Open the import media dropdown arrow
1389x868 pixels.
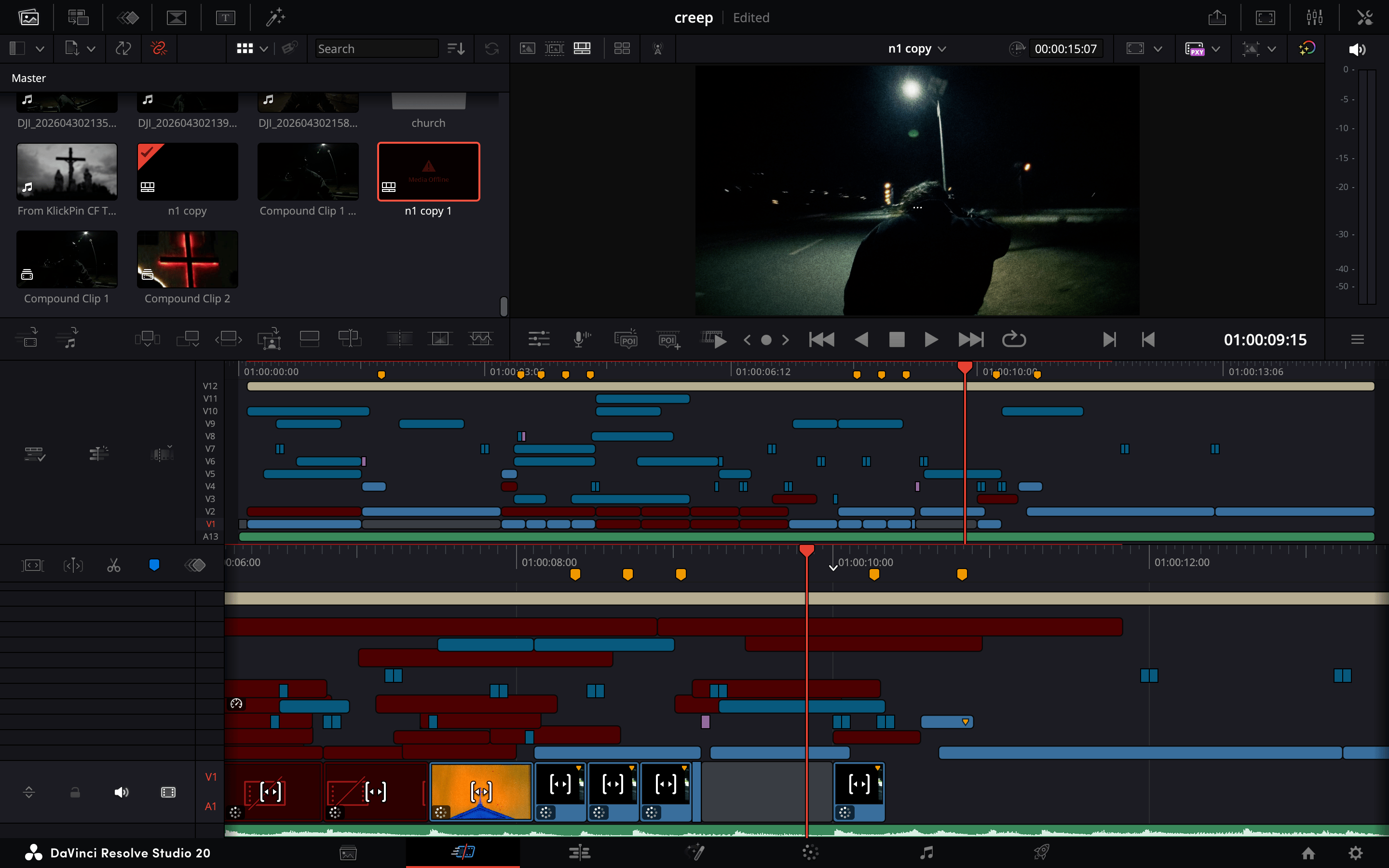click(91, 49)
